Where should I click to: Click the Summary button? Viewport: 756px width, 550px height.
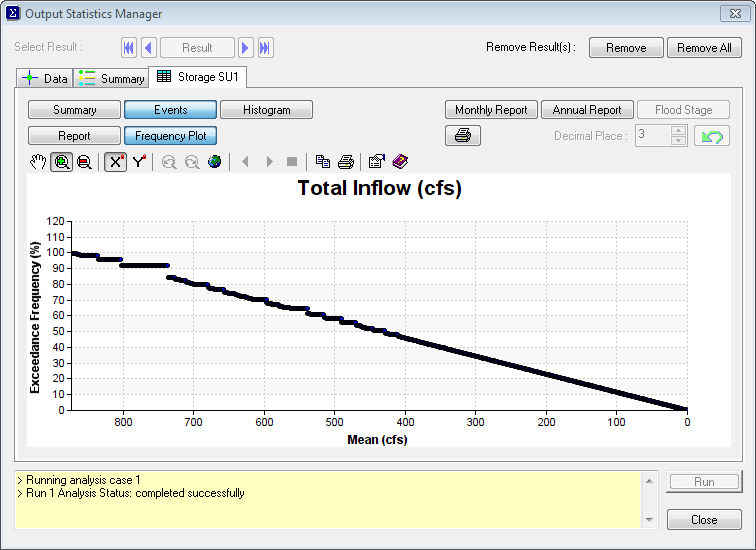pyautogui.click(x=74, y=110)
